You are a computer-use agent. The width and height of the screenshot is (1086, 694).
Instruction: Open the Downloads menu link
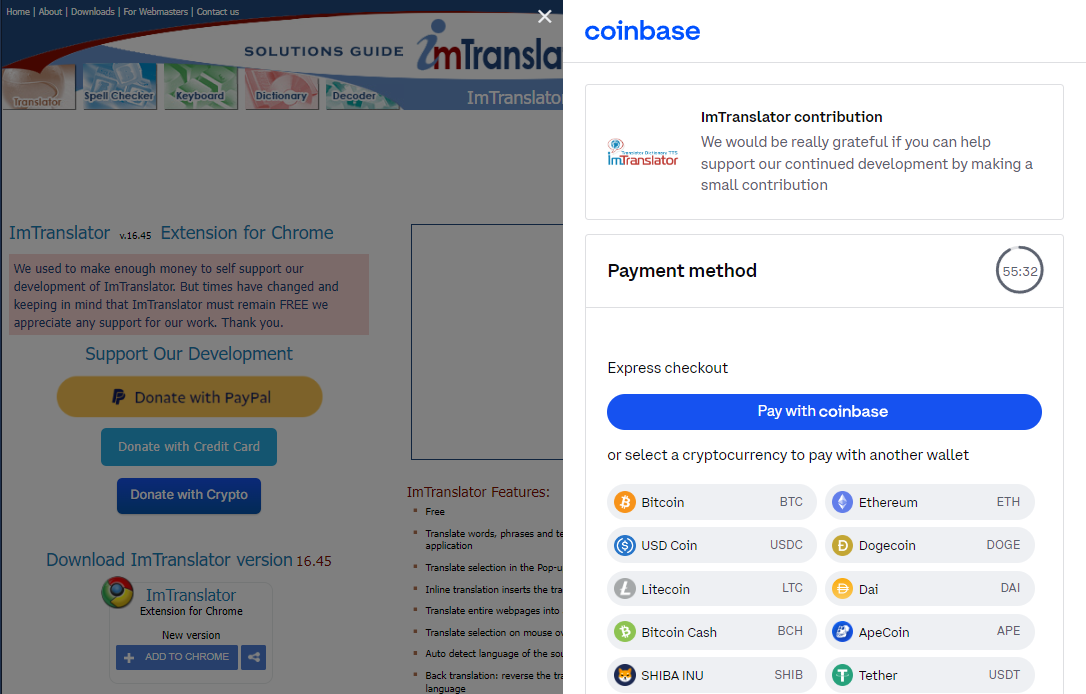click(x=93, y=12)
